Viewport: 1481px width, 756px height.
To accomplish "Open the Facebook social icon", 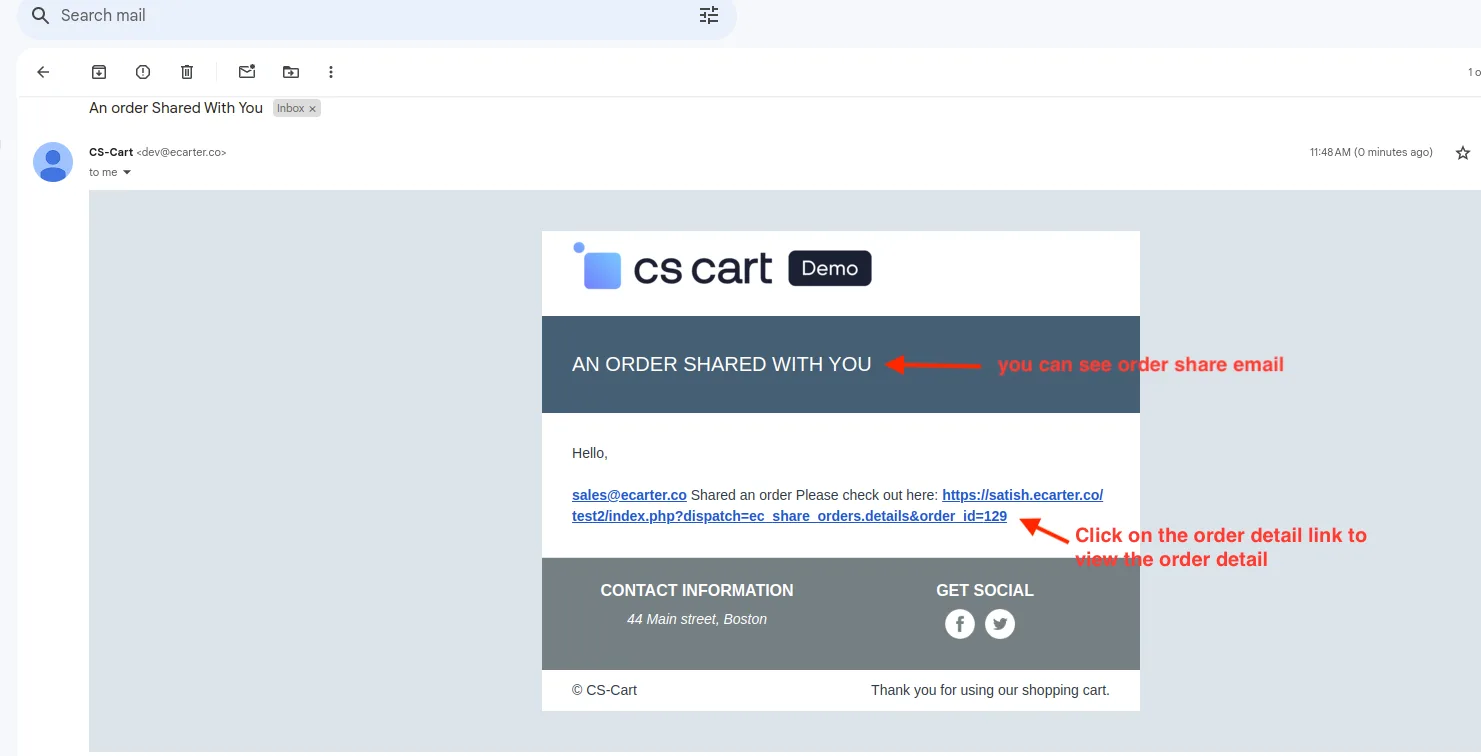I will [x=960, y=624].
